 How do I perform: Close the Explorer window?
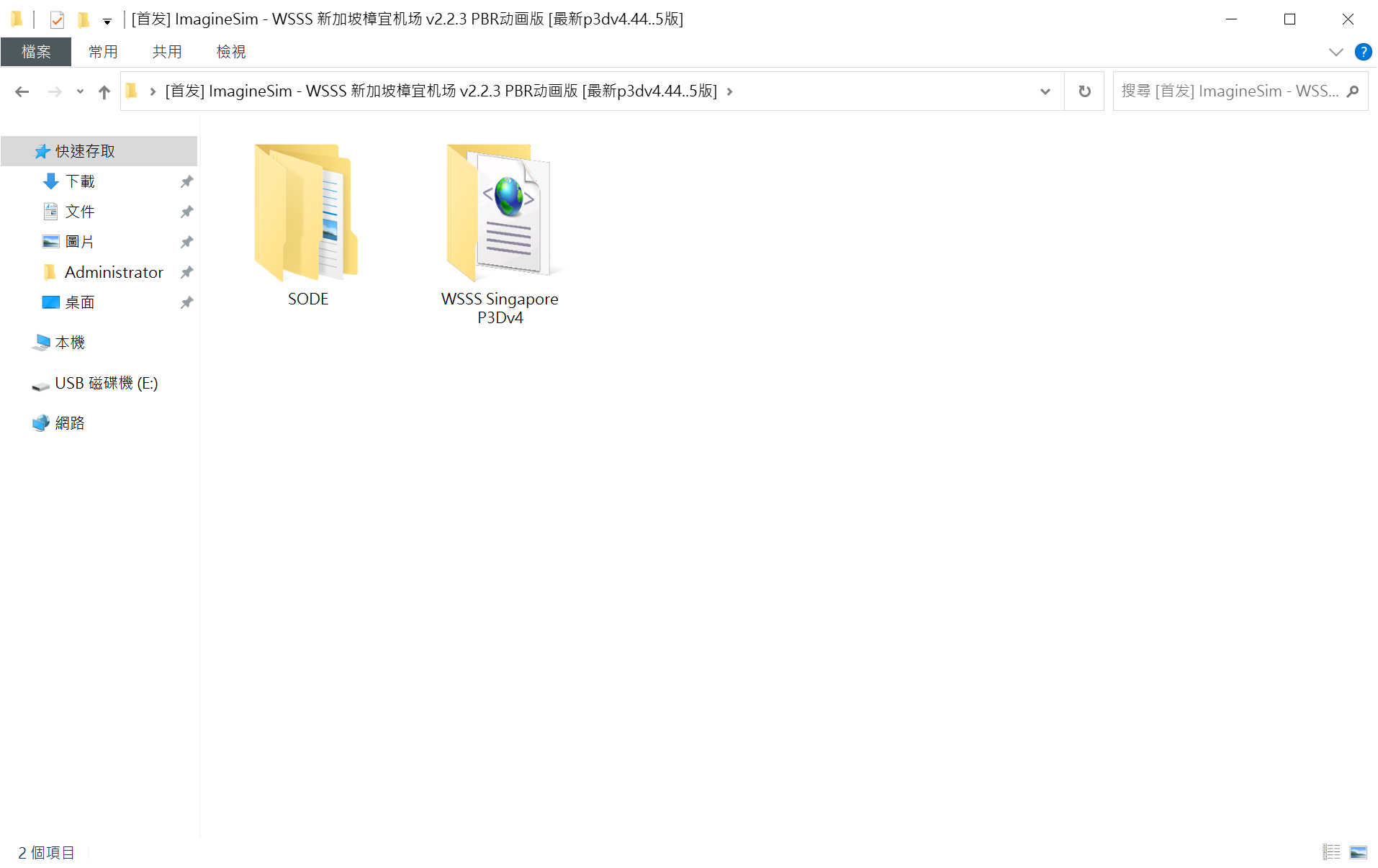click(1348, 19)
